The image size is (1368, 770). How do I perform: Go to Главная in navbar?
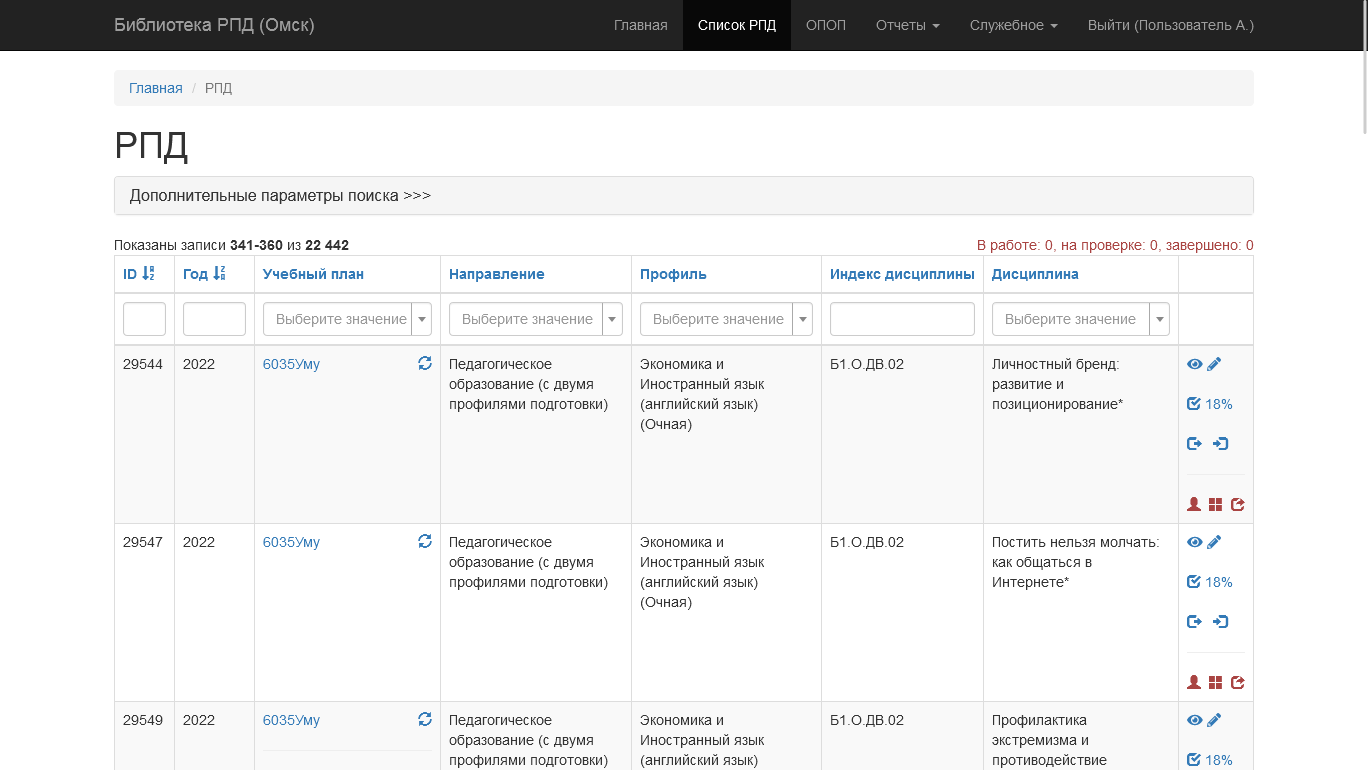click(641, 25)
